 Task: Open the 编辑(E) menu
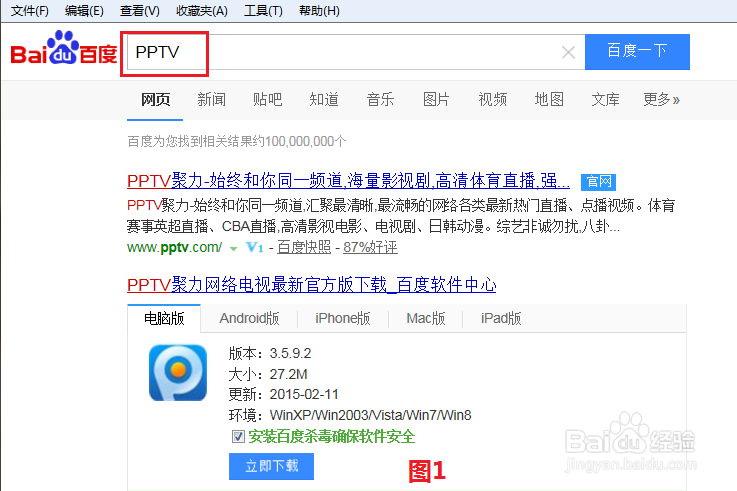(x=84, y=10)
